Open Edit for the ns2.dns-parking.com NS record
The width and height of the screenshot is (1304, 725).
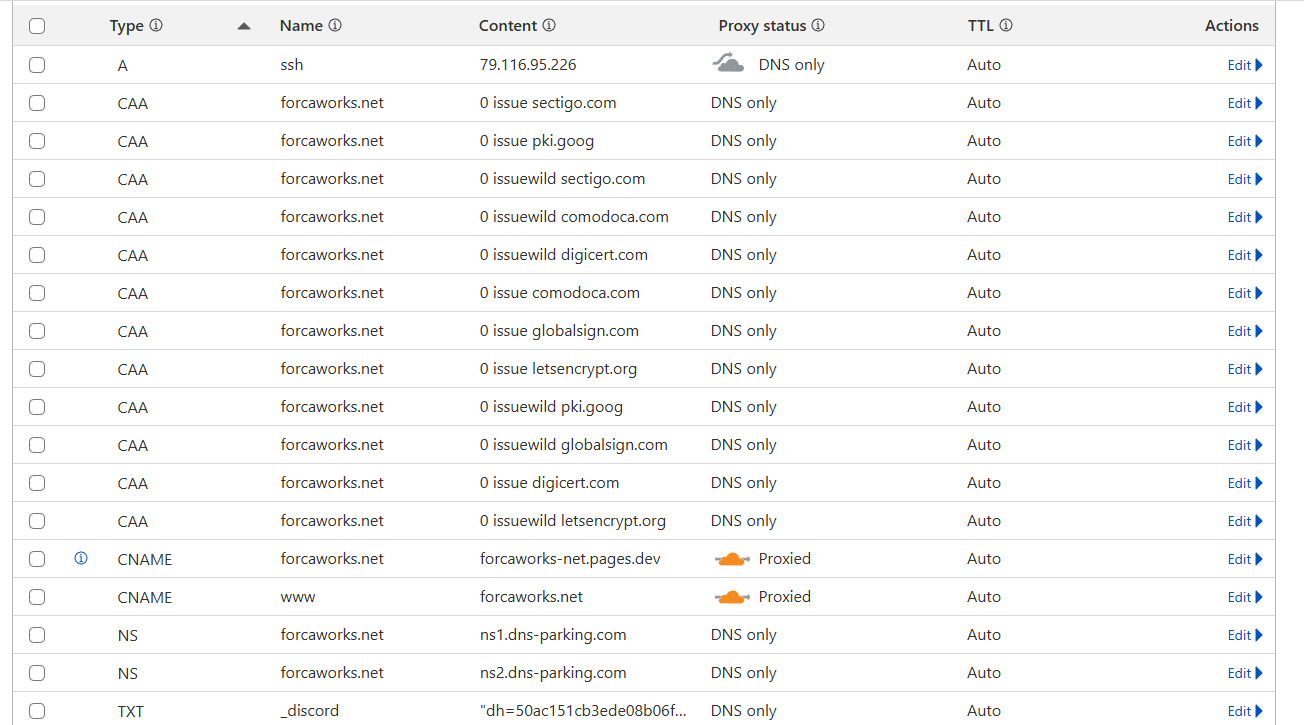tap(1245, 673)
